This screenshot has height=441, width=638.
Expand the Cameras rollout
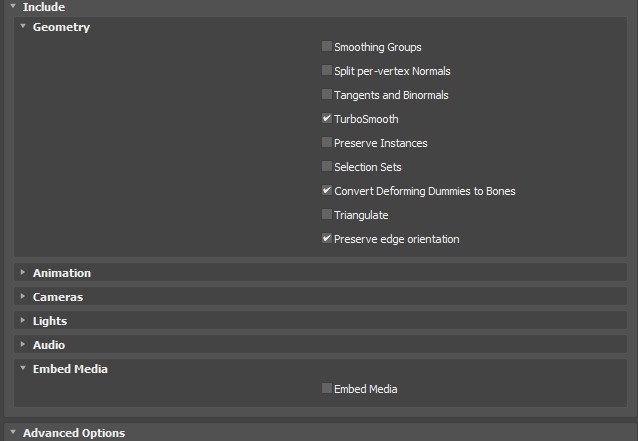pyautogui.click(x=23, y=296)
